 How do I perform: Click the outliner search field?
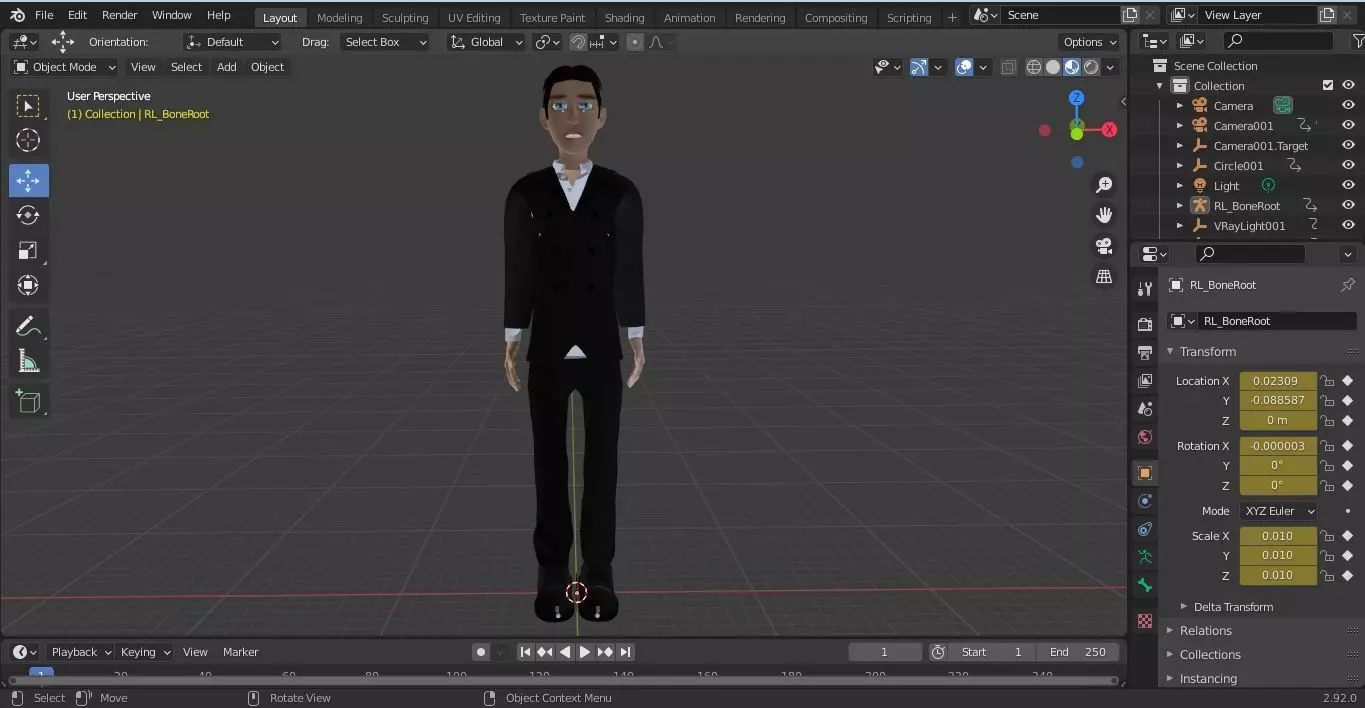point(1278,41)
